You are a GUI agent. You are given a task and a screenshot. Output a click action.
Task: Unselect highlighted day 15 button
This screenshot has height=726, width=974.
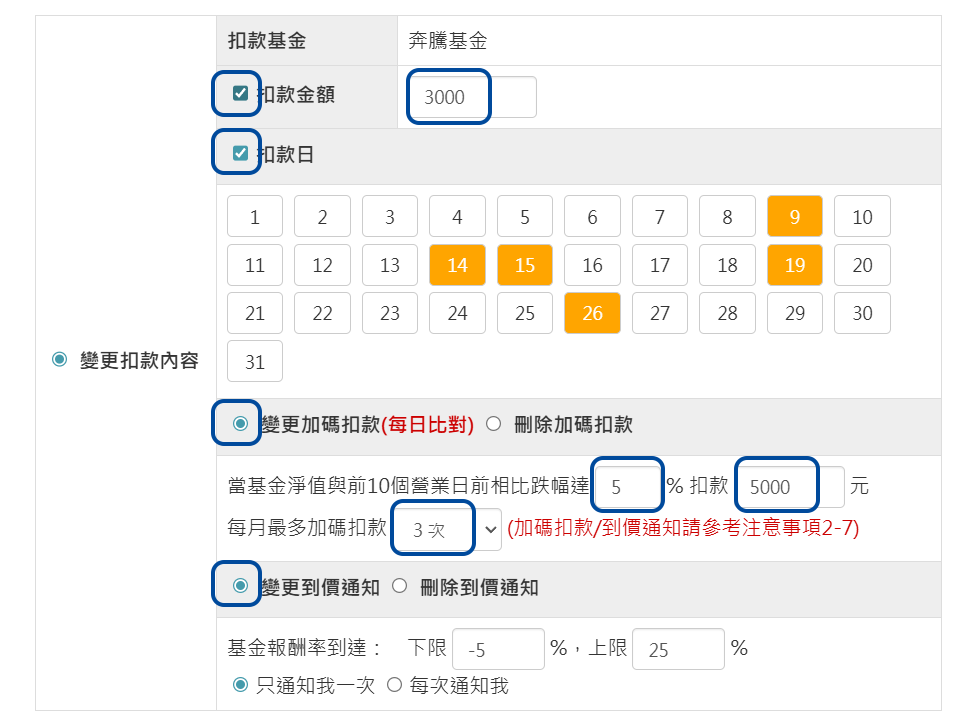click(x=525, y=265)
